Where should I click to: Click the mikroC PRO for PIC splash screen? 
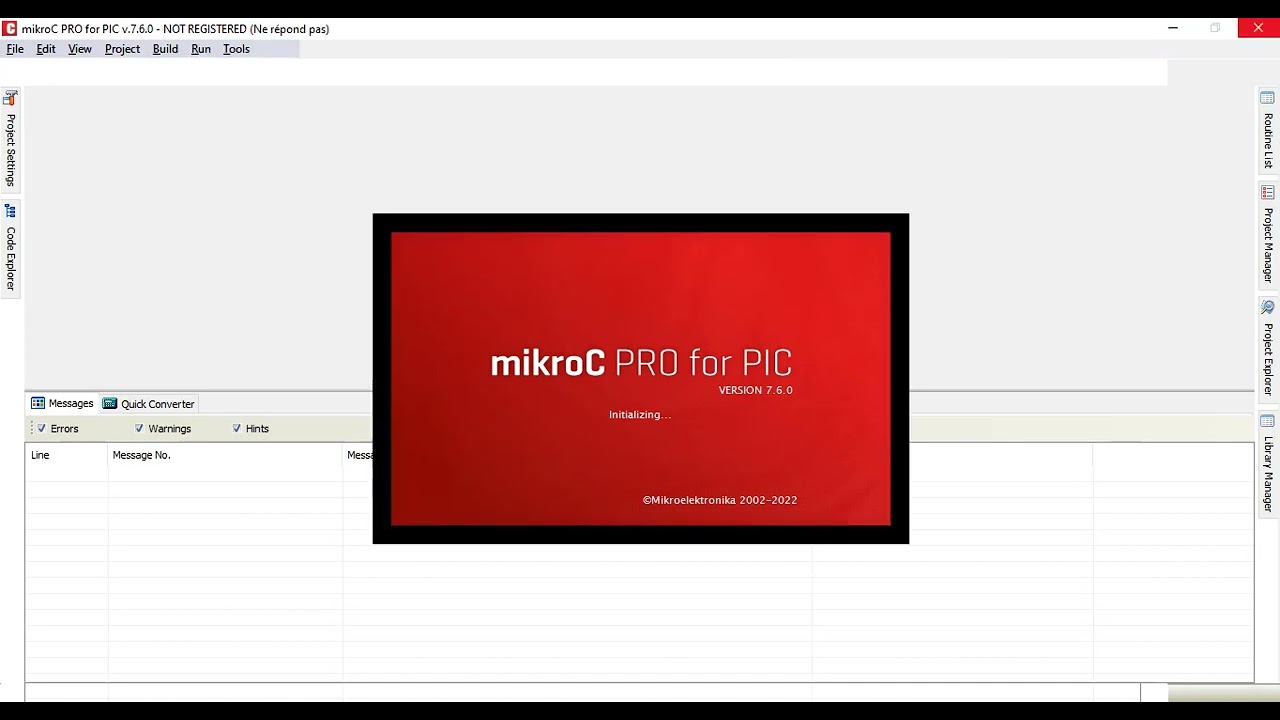(x=641, y=378)
